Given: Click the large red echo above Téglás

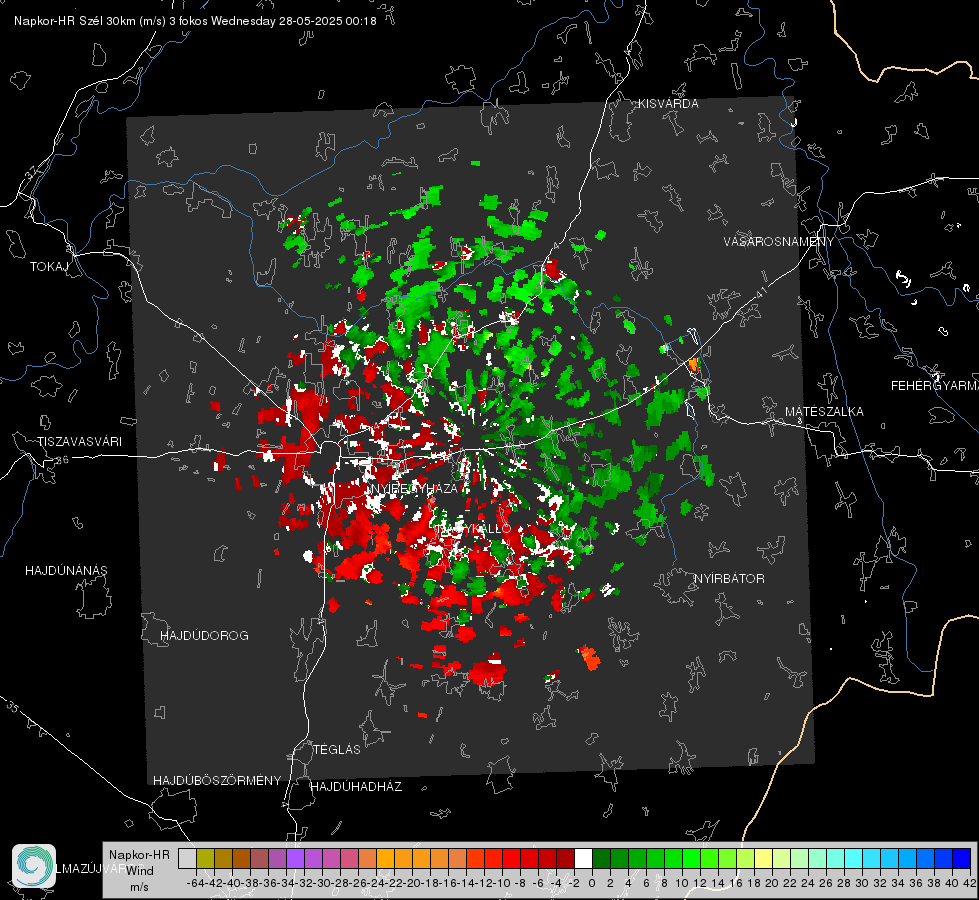Looking at the screenshot, I should click(x=488, y=673).
